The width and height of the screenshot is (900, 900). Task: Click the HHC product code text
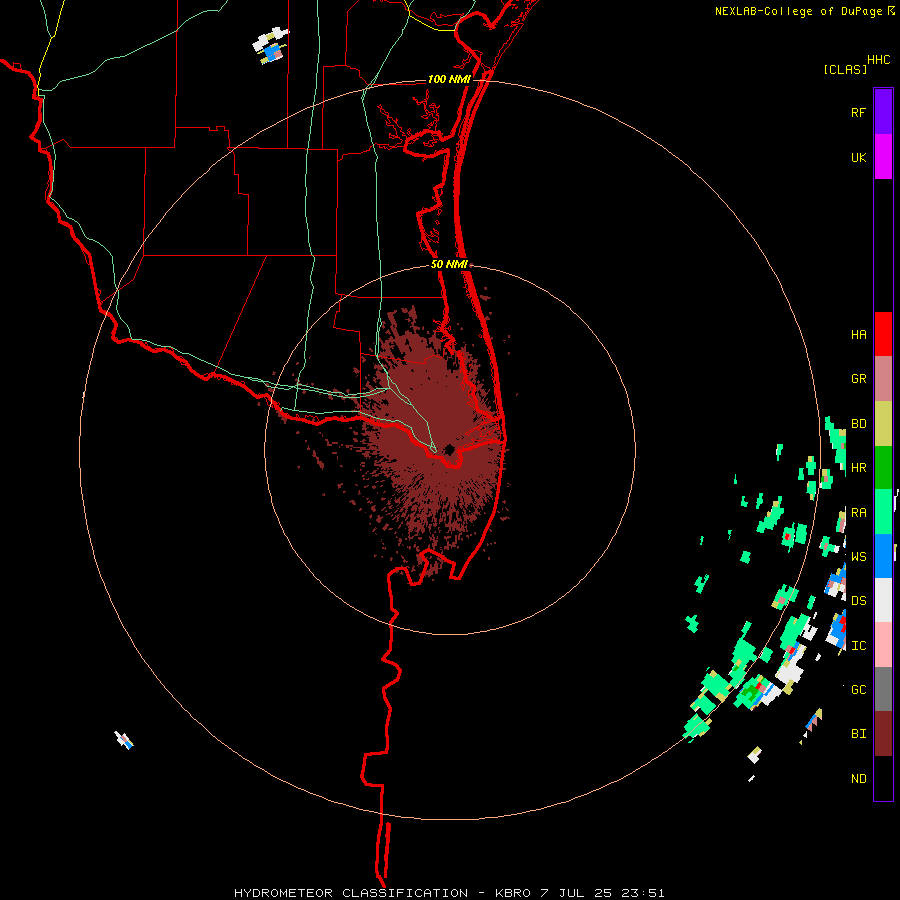878,60
